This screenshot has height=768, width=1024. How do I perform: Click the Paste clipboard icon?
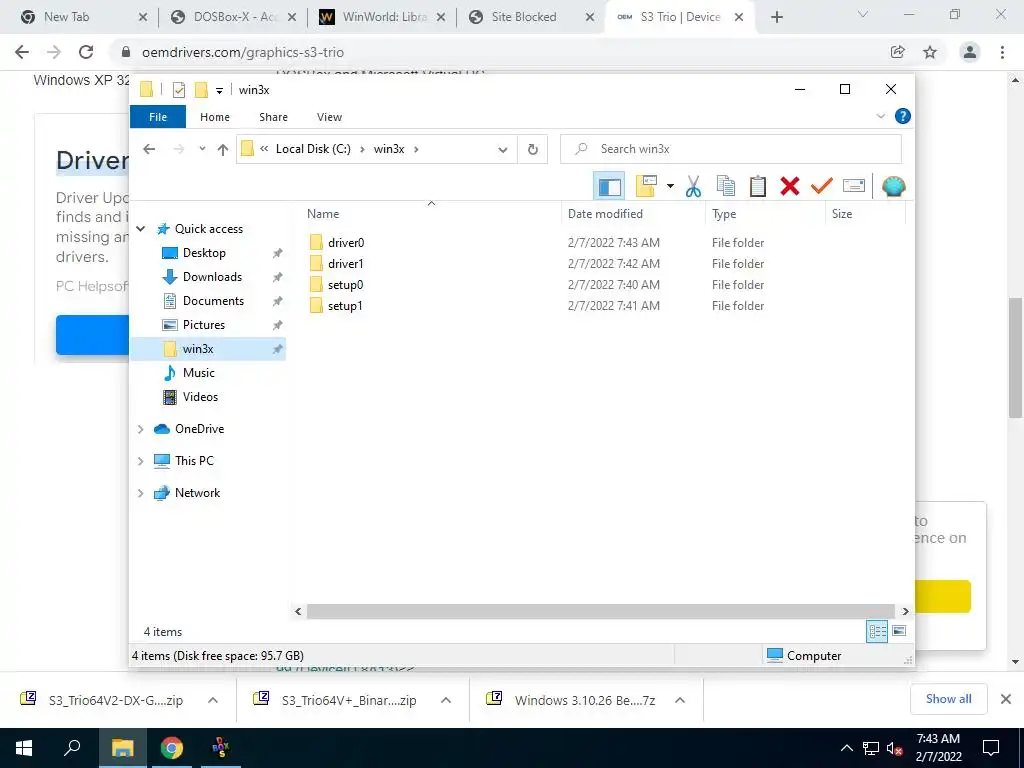coord(758,187)
